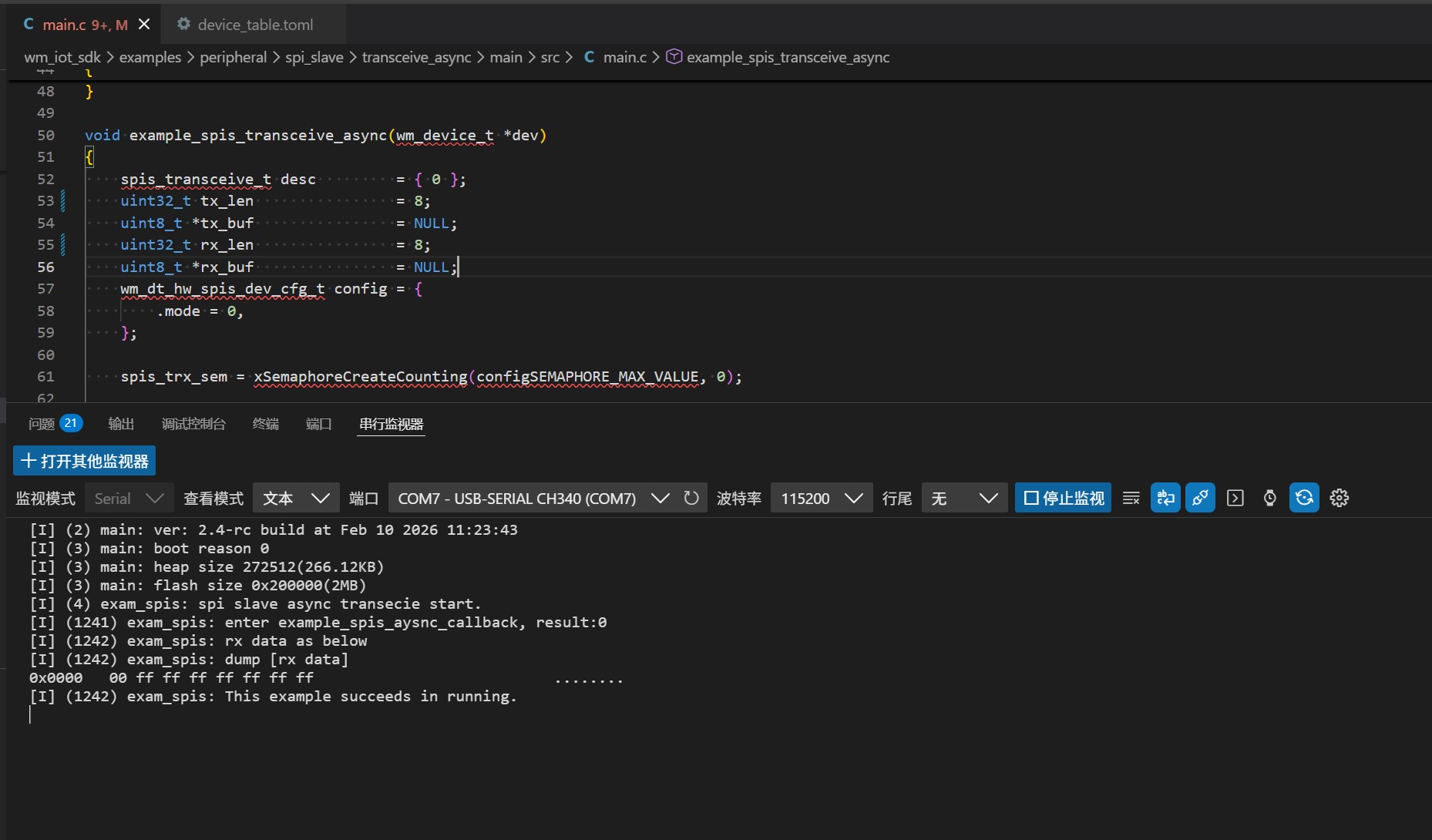Image resolution: width=1432 pixels, height=840 pixels.
Task: Click the device_table.toml gear file icon
Action: tap(183, 25)
